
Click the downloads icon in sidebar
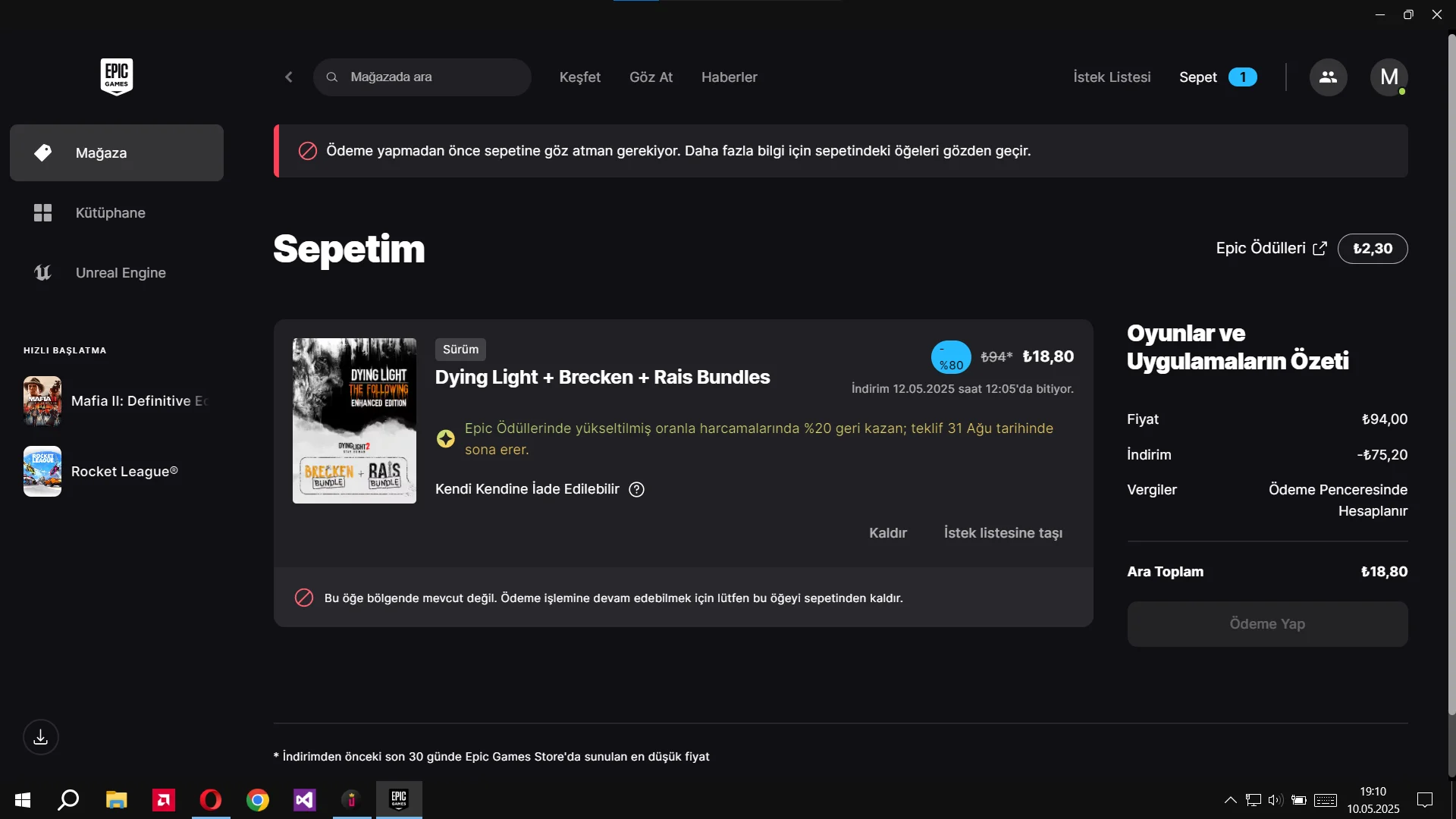[x=41, y=737]
